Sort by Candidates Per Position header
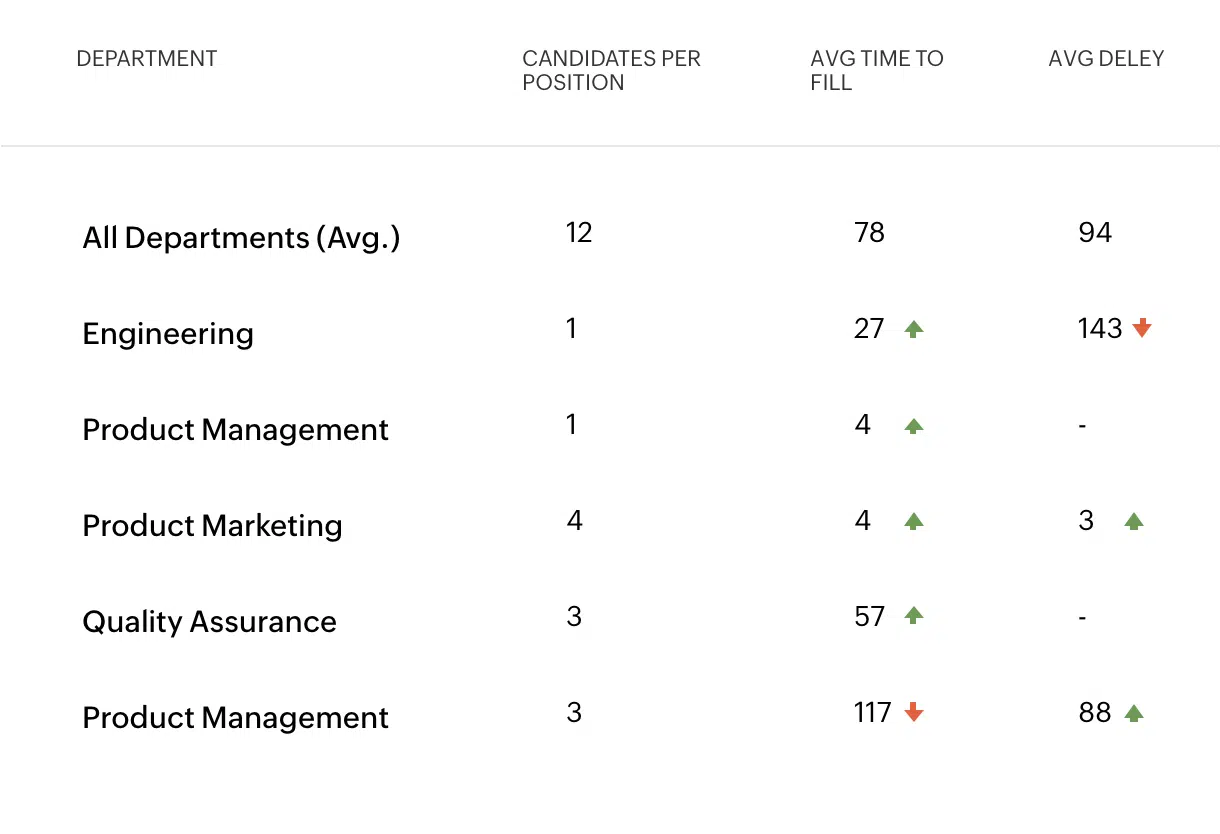 click(x=611, y=71)
